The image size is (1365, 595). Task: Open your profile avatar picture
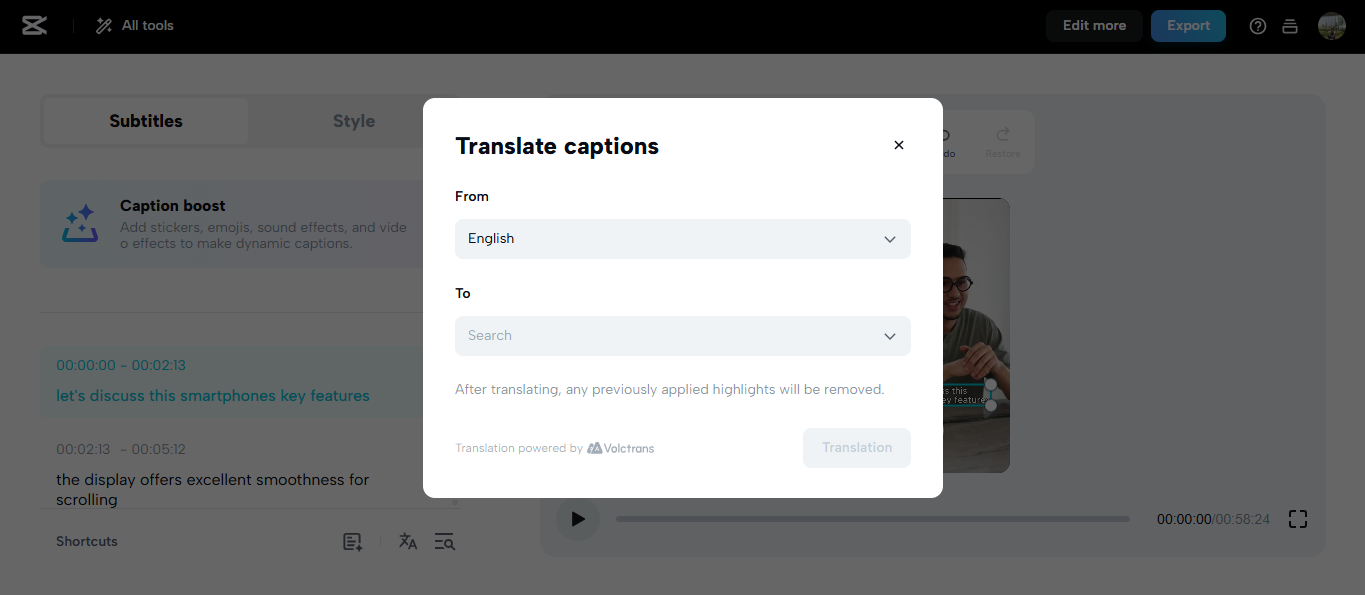pyautogui.click(x=1331, y=25)
